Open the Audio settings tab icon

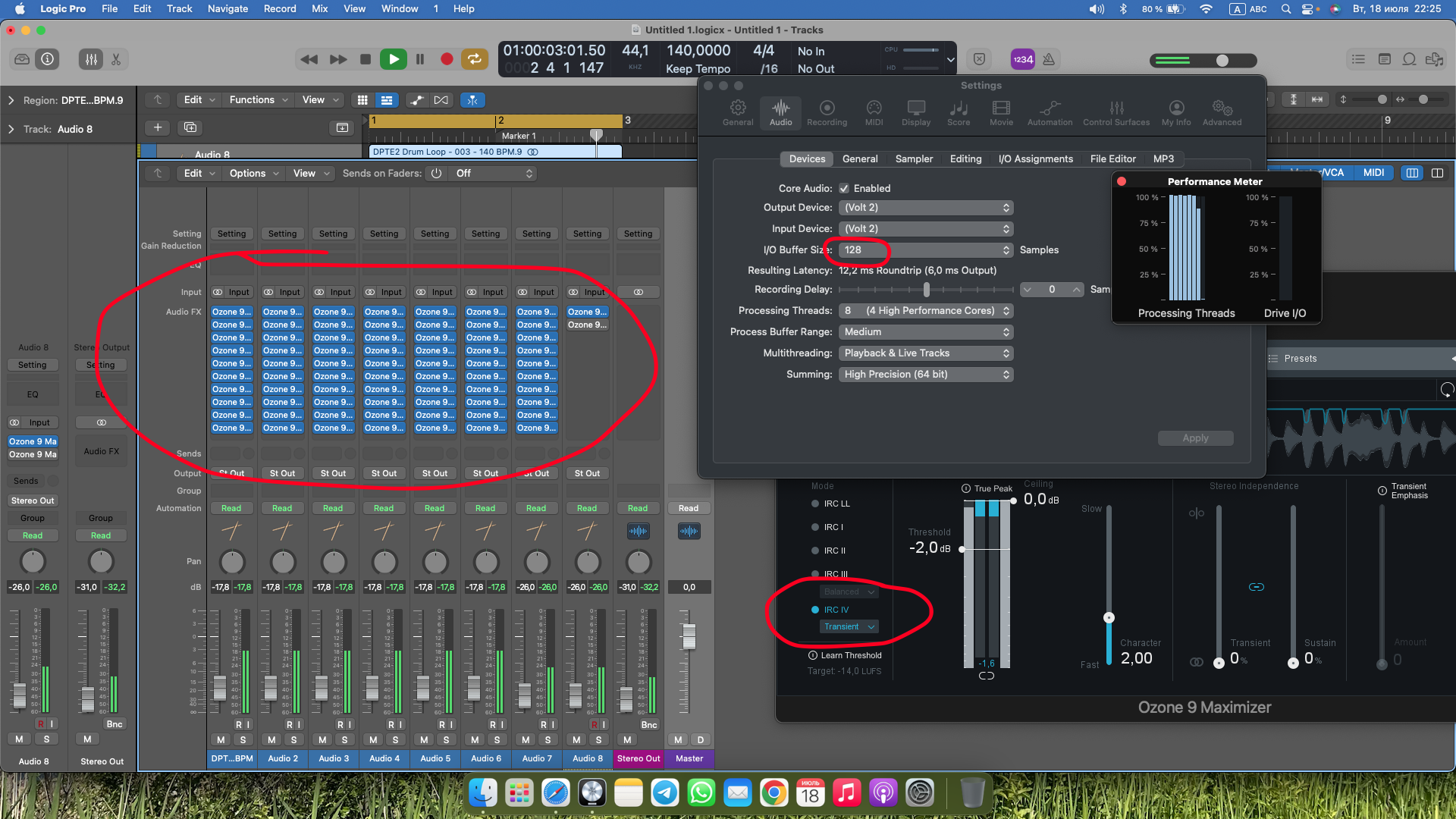[780, 112]
